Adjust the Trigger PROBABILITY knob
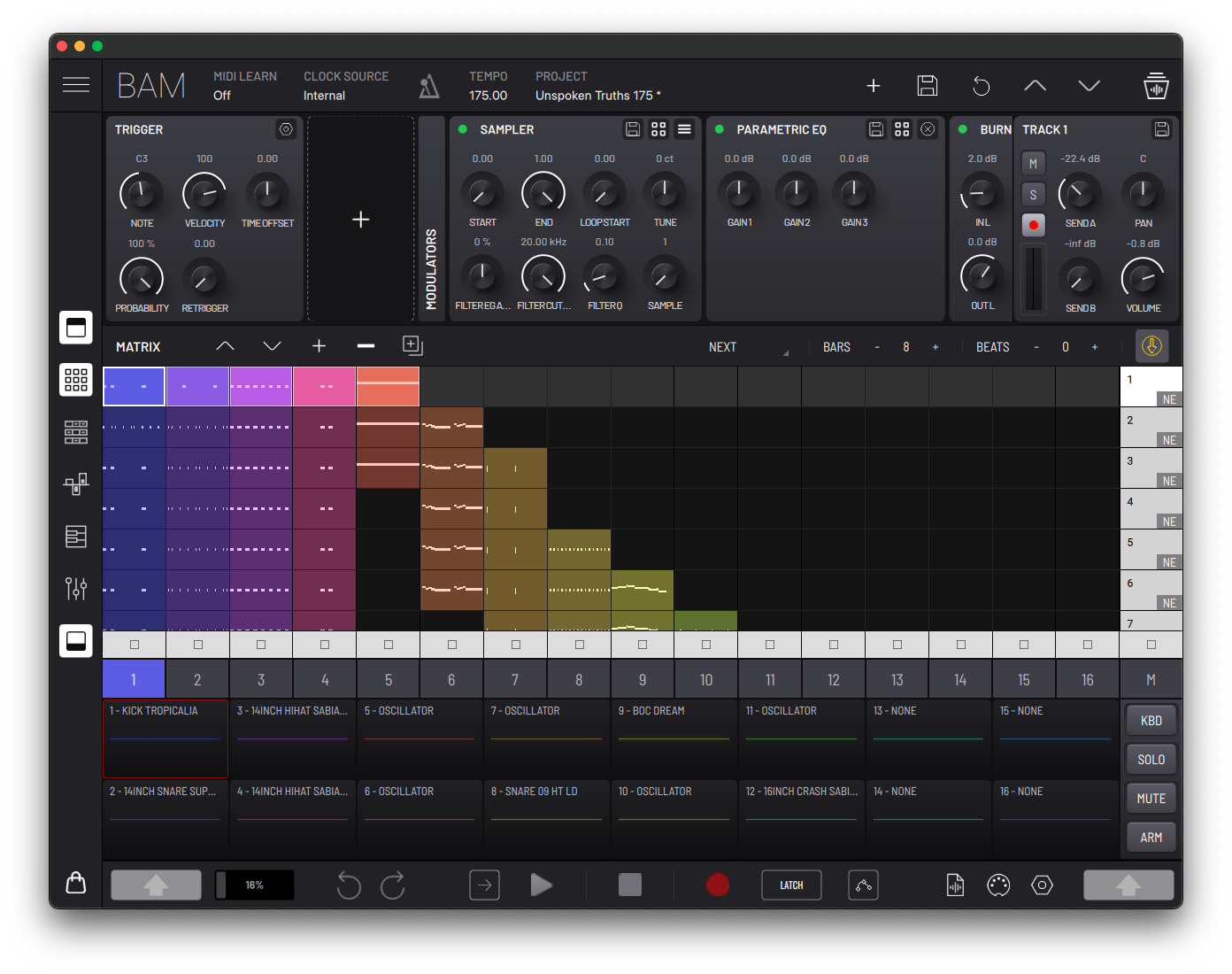The width and height of the screenshot is (1232, 974). pyautogui.click(x=142, y=278)
